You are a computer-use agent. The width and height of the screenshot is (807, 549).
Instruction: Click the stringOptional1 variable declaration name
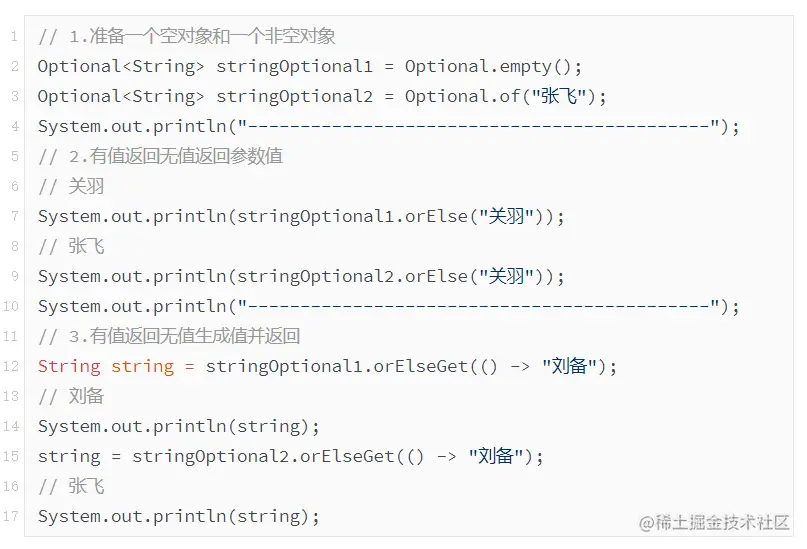294,67
